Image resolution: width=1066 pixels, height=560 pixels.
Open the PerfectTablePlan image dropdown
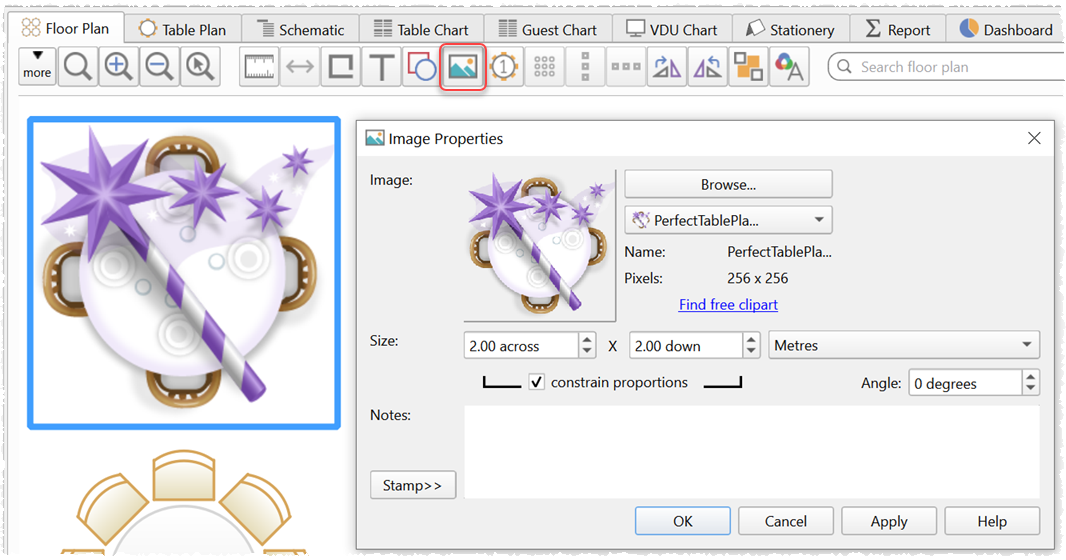click(728, 220)
